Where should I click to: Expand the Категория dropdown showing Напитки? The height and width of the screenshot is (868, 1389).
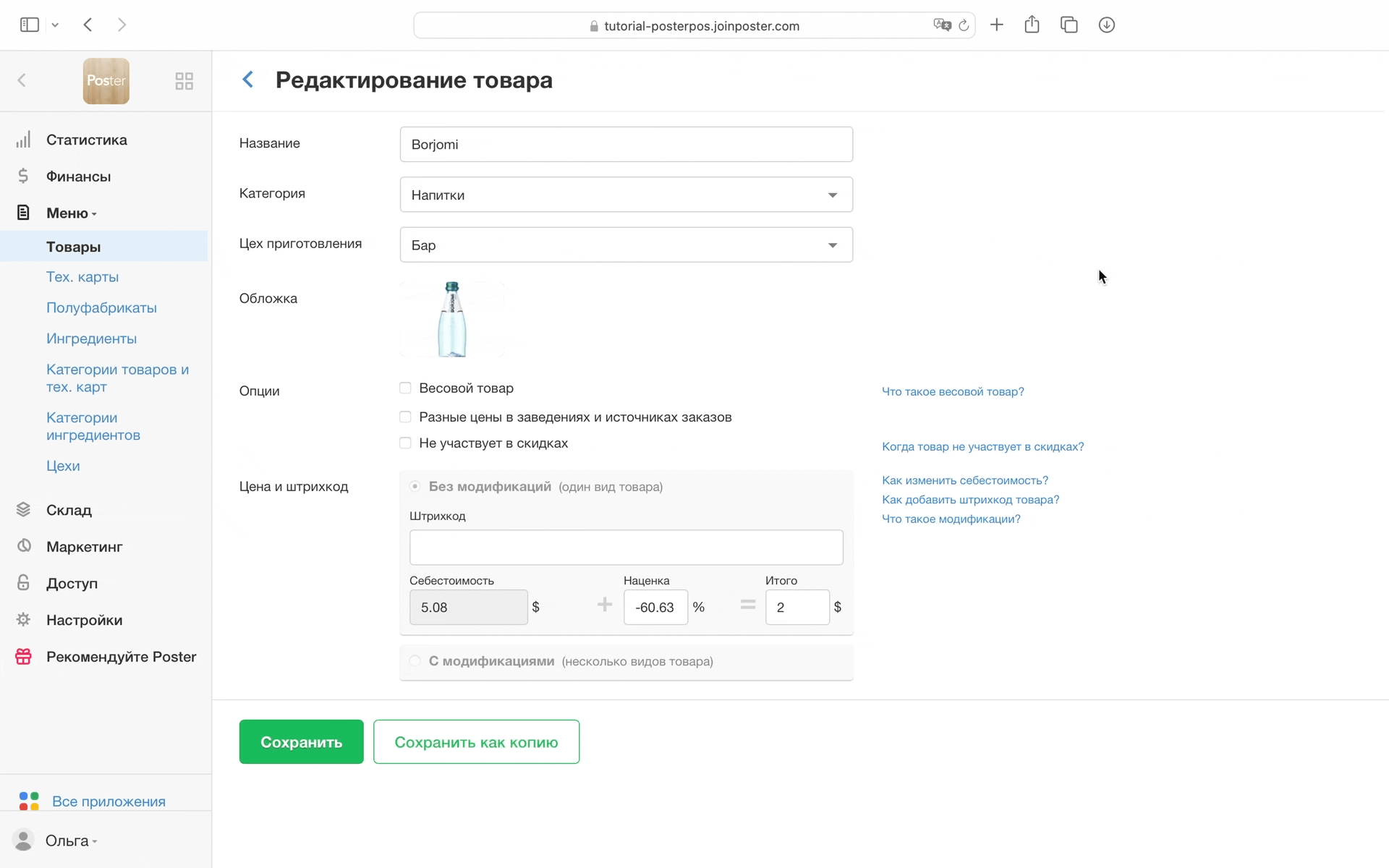pos(626,195)
